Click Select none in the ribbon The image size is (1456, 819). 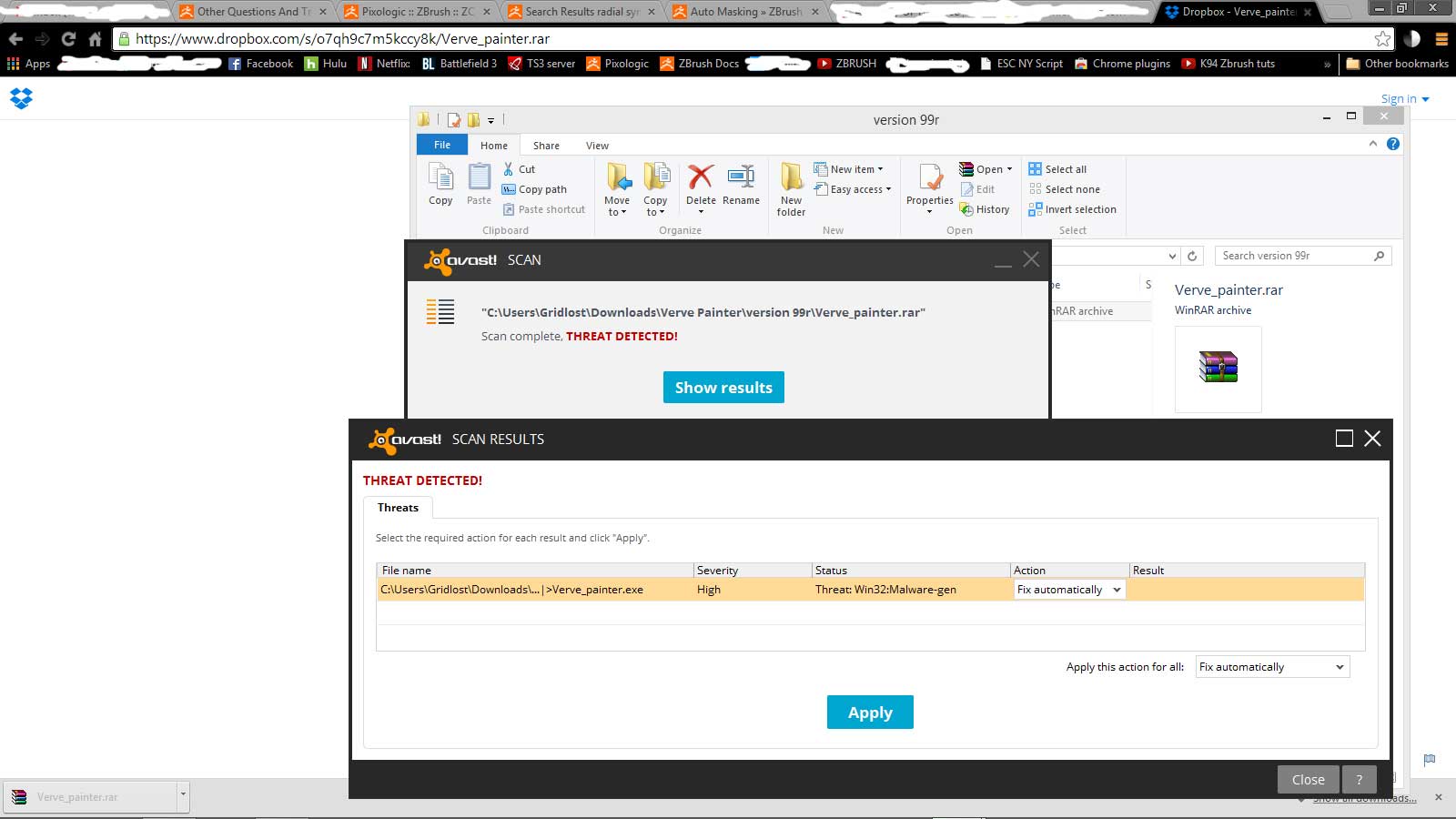1065,189
